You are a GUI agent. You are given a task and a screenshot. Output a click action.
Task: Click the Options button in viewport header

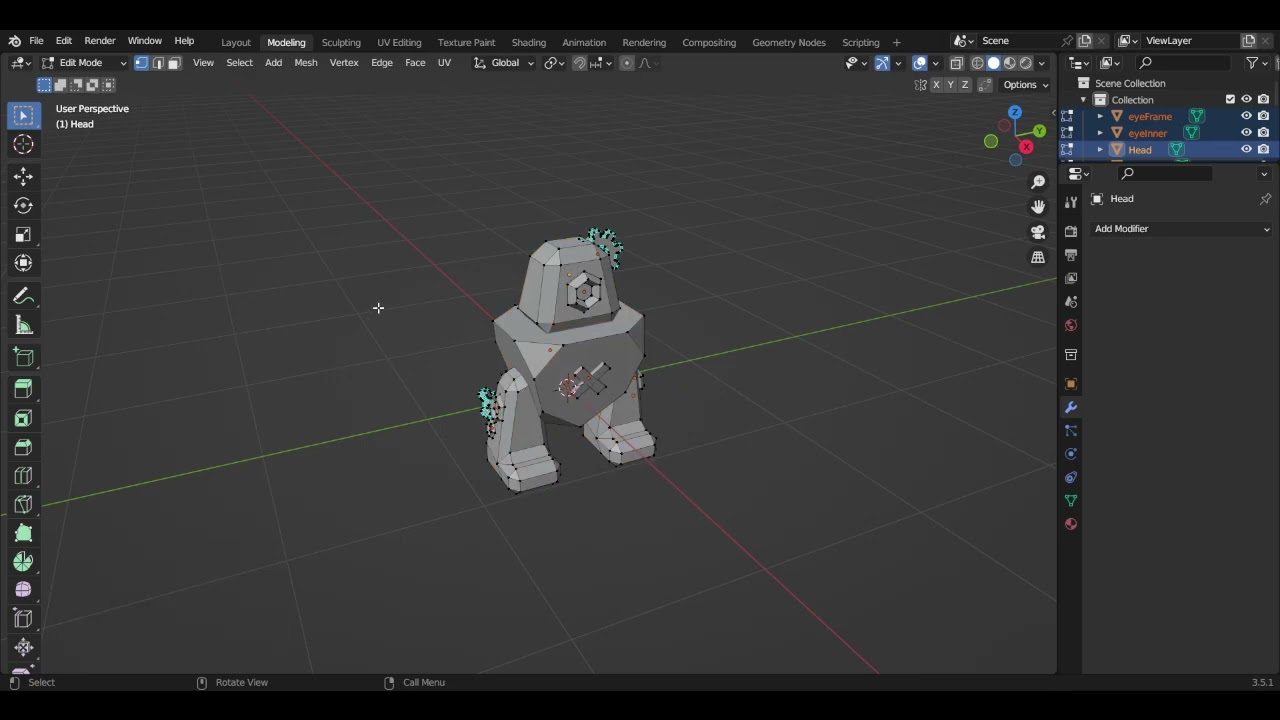[x=1025, y=85]
